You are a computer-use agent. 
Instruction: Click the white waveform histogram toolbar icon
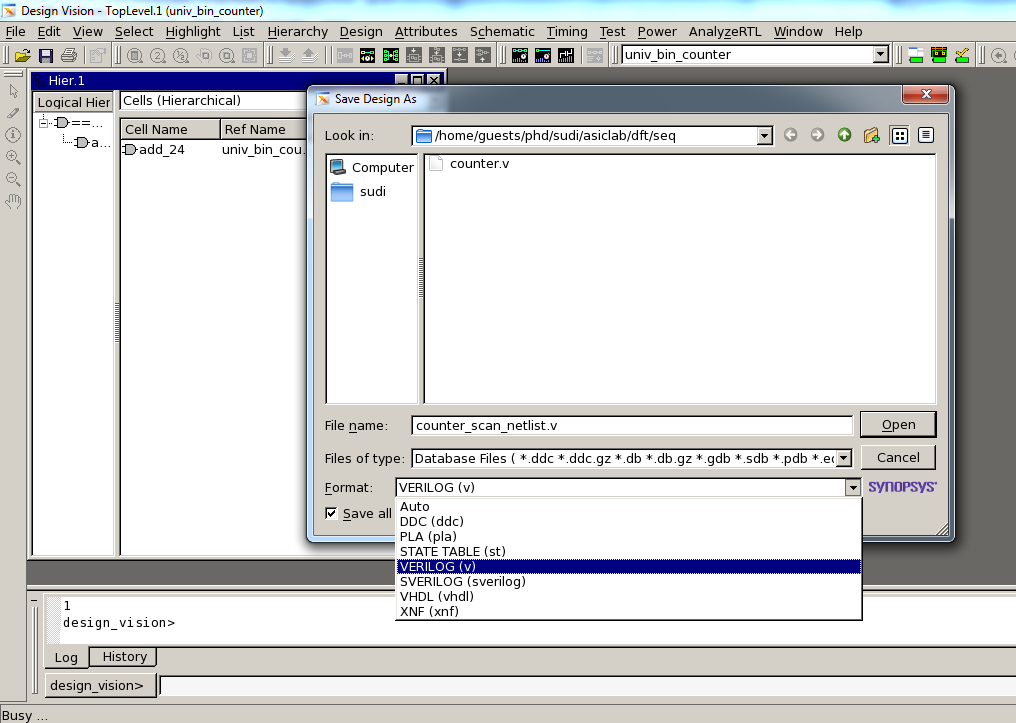coord(566,56)
